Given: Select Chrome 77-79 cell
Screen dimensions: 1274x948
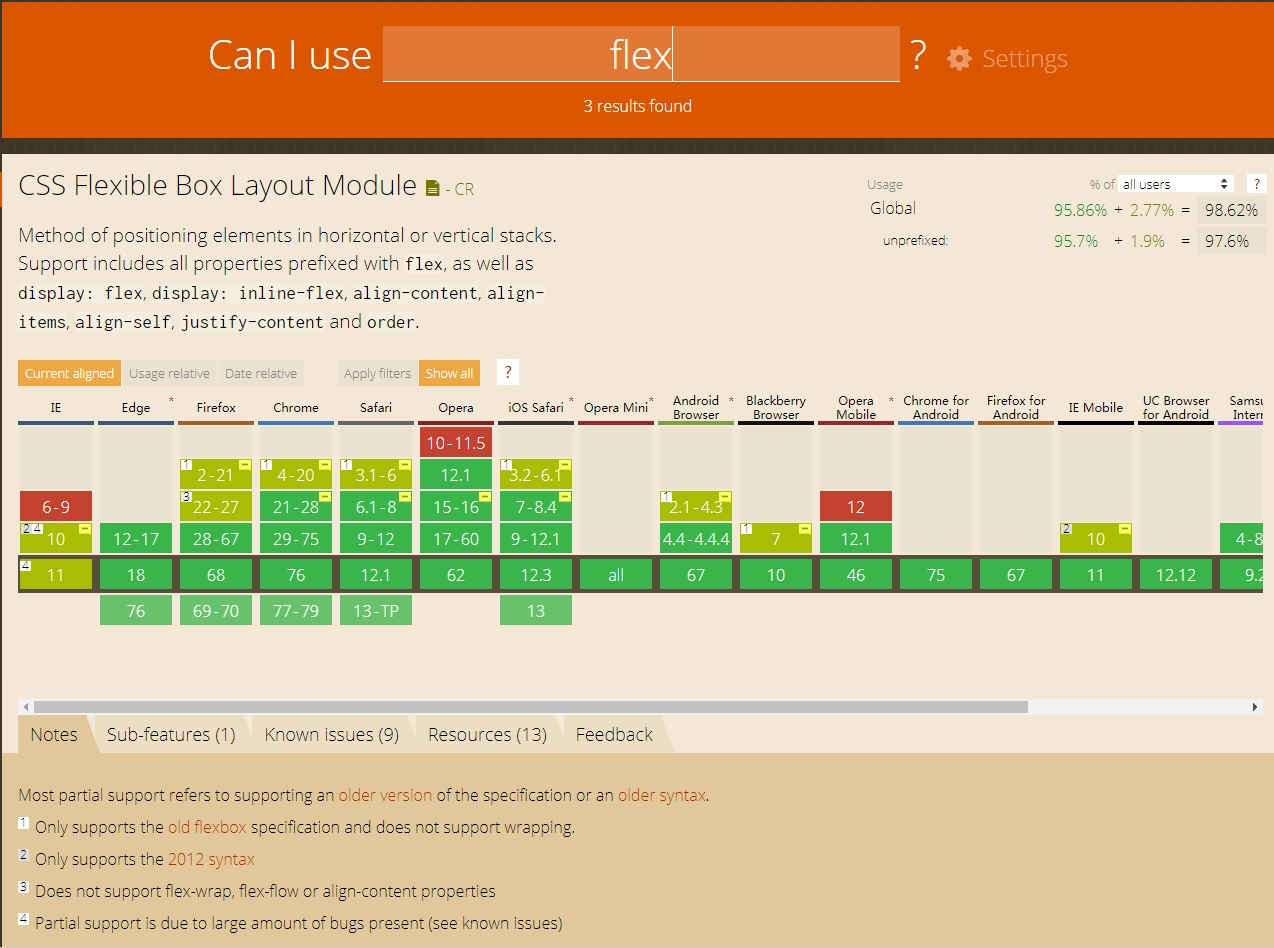Looking at the screenshot, I should tap(296, 610).
